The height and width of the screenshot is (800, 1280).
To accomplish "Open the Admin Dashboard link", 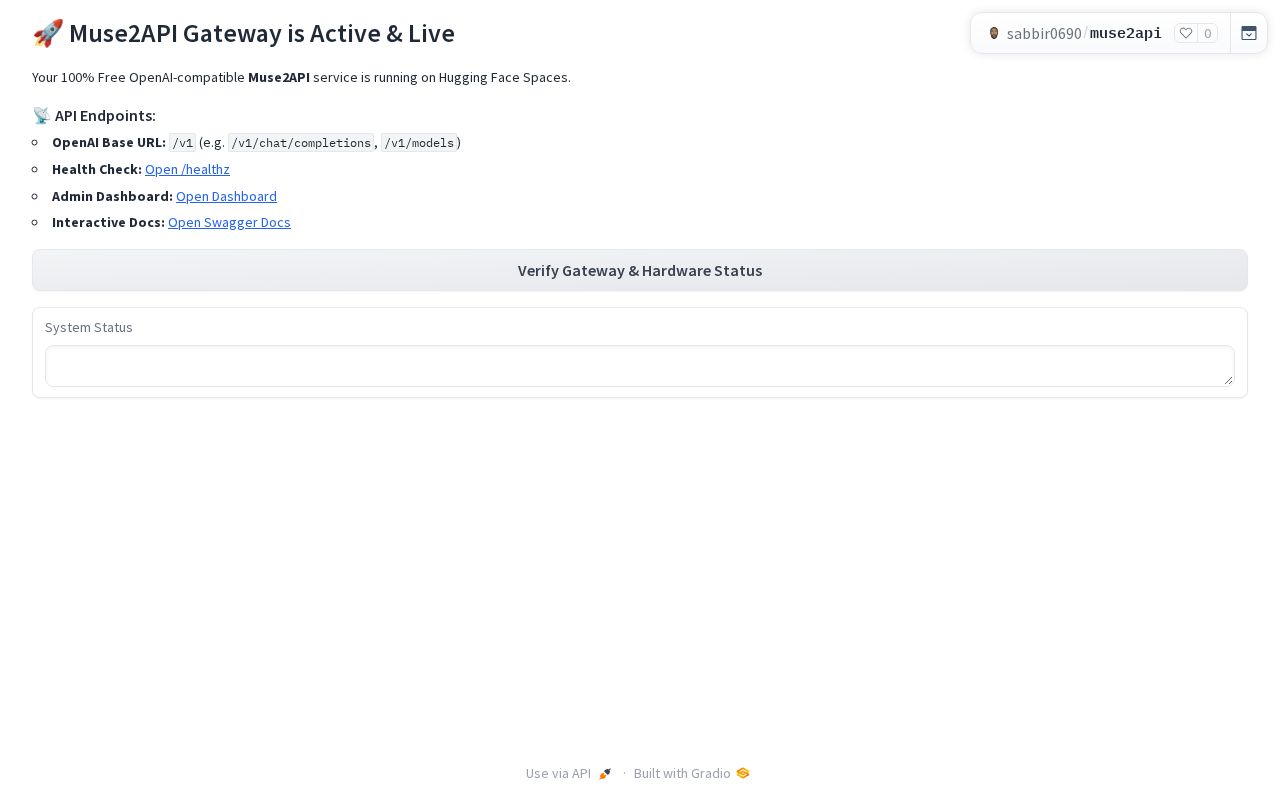I will tap(226, 196).
